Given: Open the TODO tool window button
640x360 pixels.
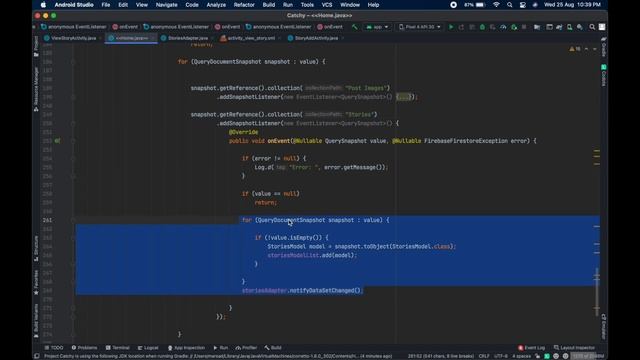Looking at the screenshot, I should pos(54,348).
